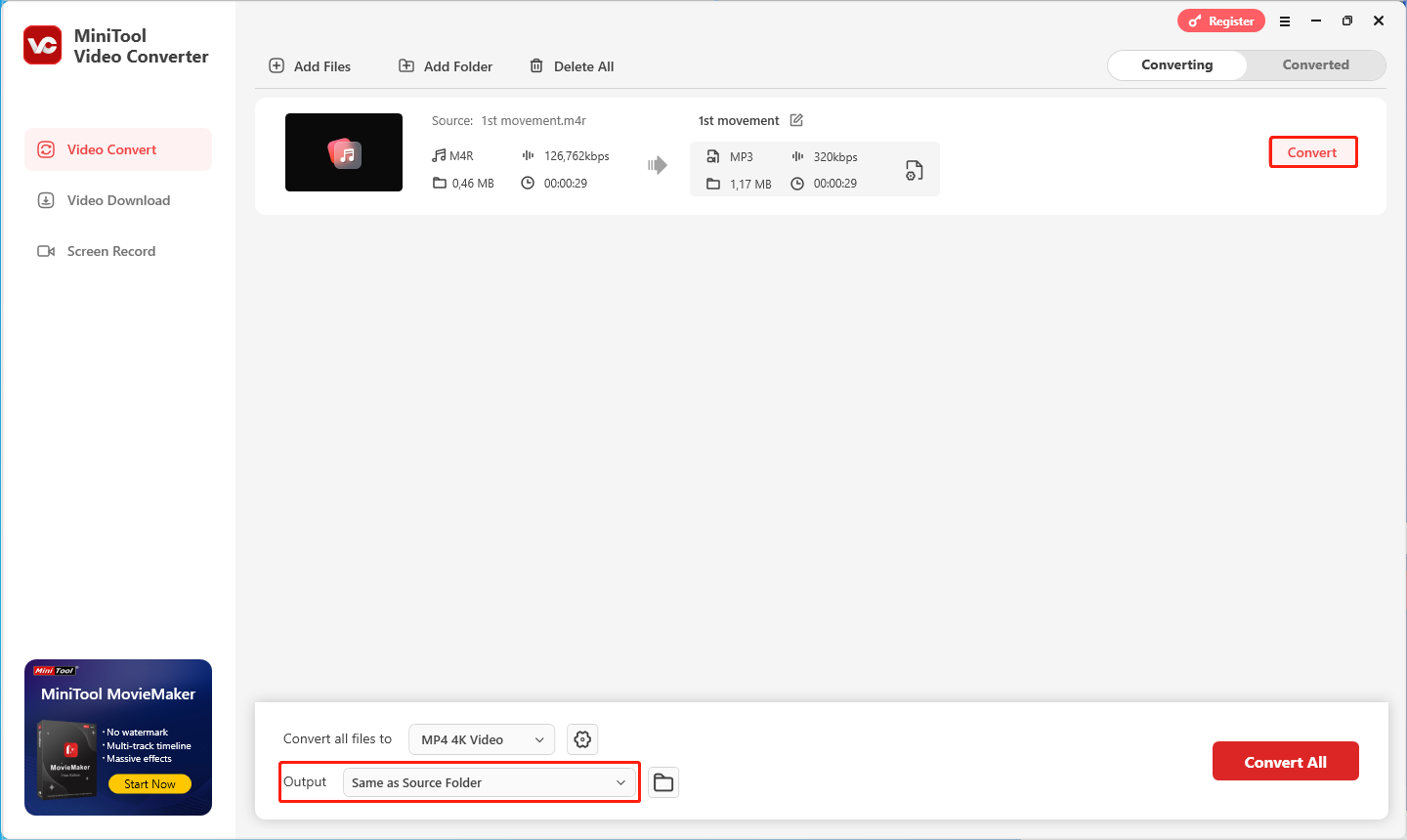This screenshot has height=840, width=1407.
Task: Click the Screen Record camera icon
Action: [x=46, y=251]
